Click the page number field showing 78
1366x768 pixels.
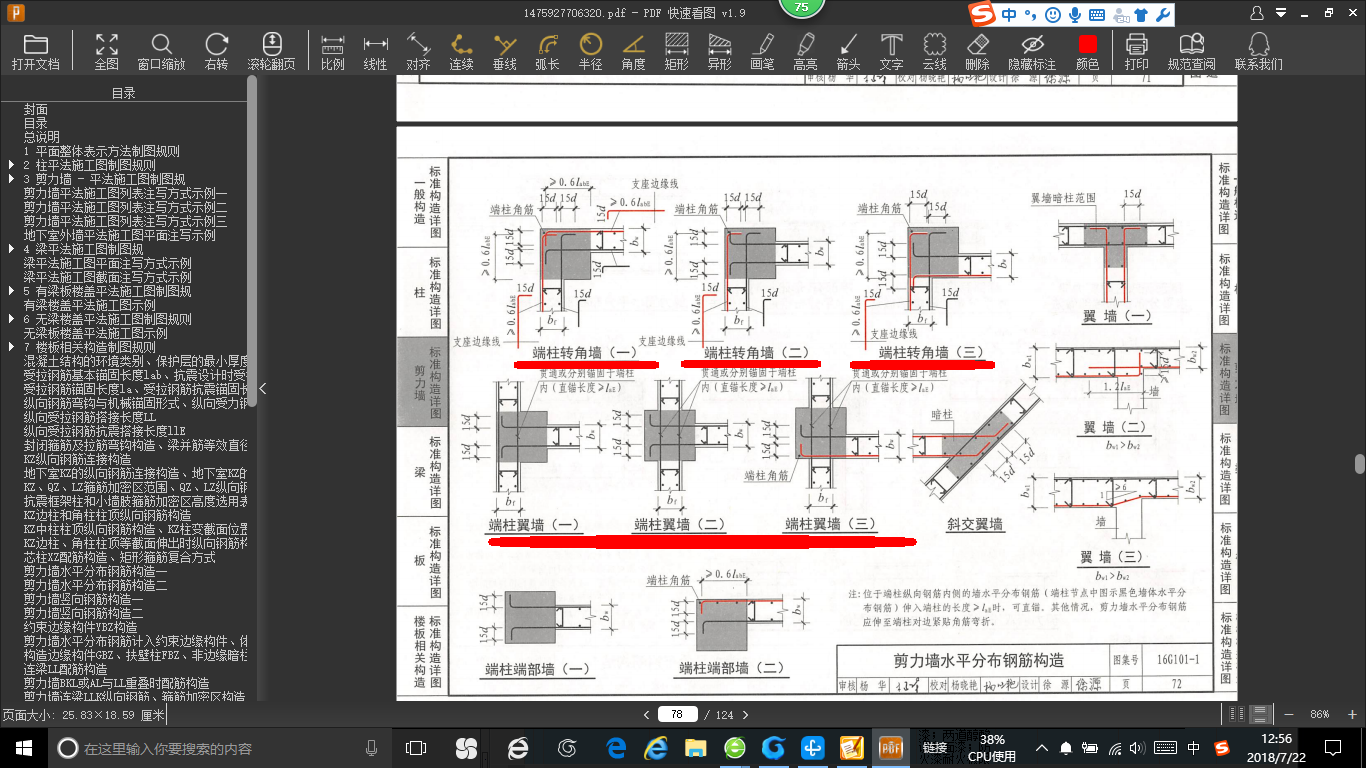[677, 714]
